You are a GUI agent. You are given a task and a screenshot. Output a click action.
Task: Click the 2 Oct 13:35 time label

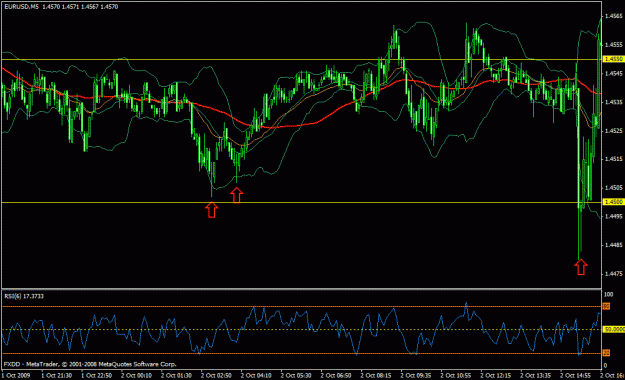pyautogui.click(x=535, y=375)
